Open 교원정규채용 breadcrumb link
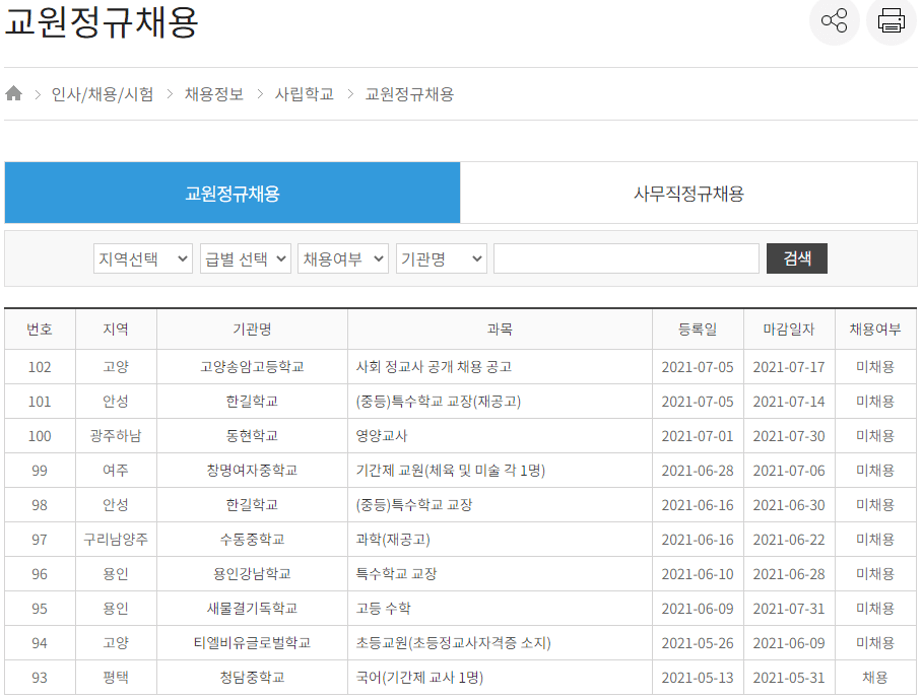This screenshot has width=921, height=697. 409,94
